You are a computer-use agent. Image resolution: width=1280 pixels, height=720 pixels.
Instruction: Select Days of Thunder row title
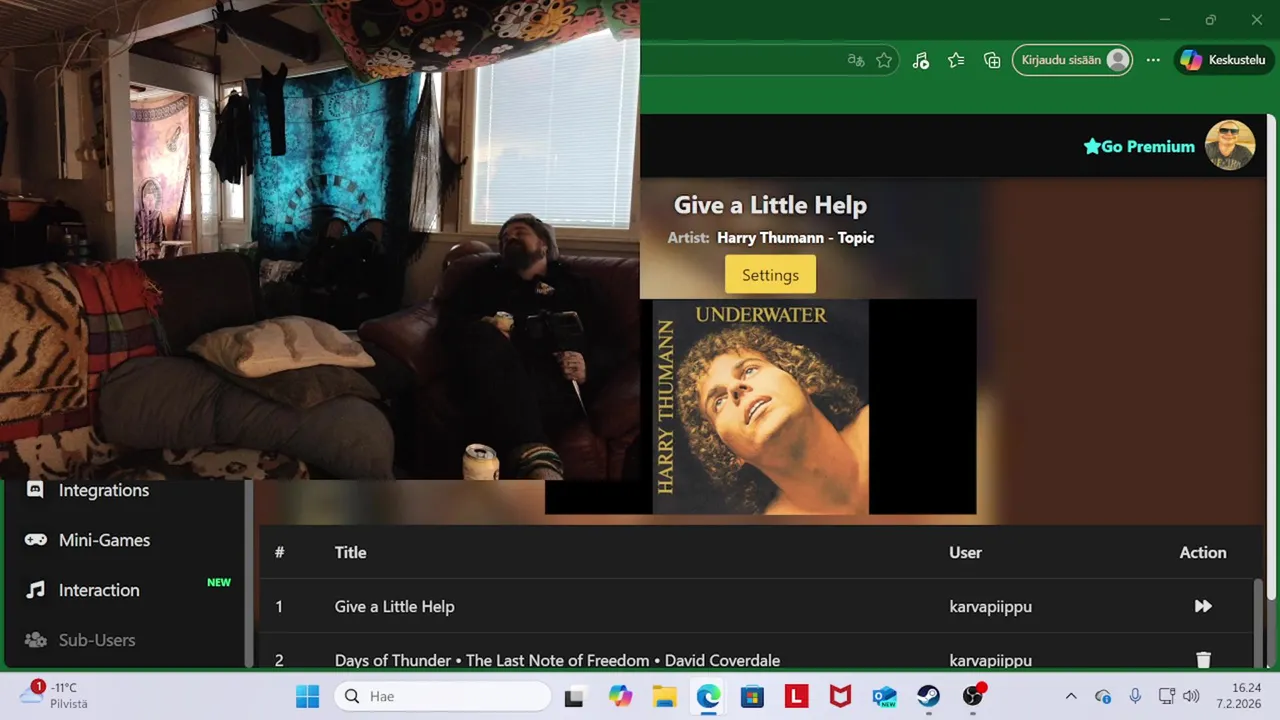point(557,660)
